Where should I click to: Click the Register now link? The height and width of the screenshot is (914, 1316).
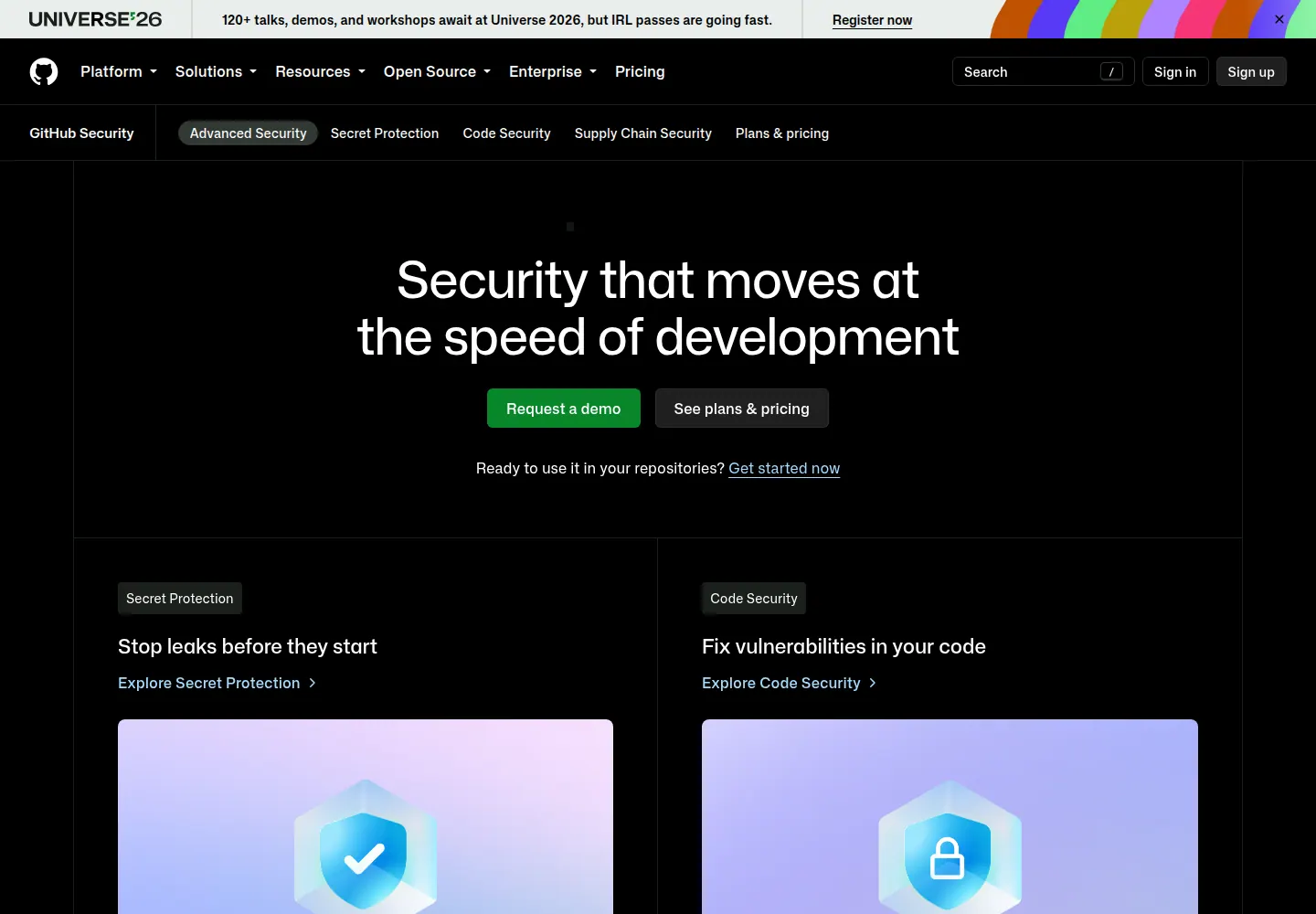pyautogui.click(x=872, y=20)
